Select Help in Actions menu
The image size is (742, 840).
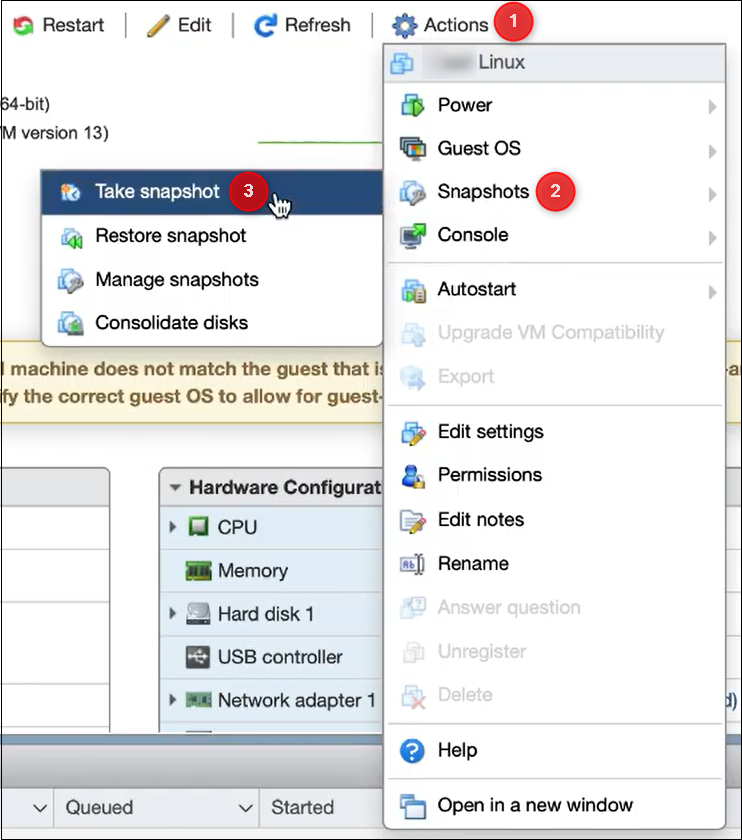pos(554,751)
